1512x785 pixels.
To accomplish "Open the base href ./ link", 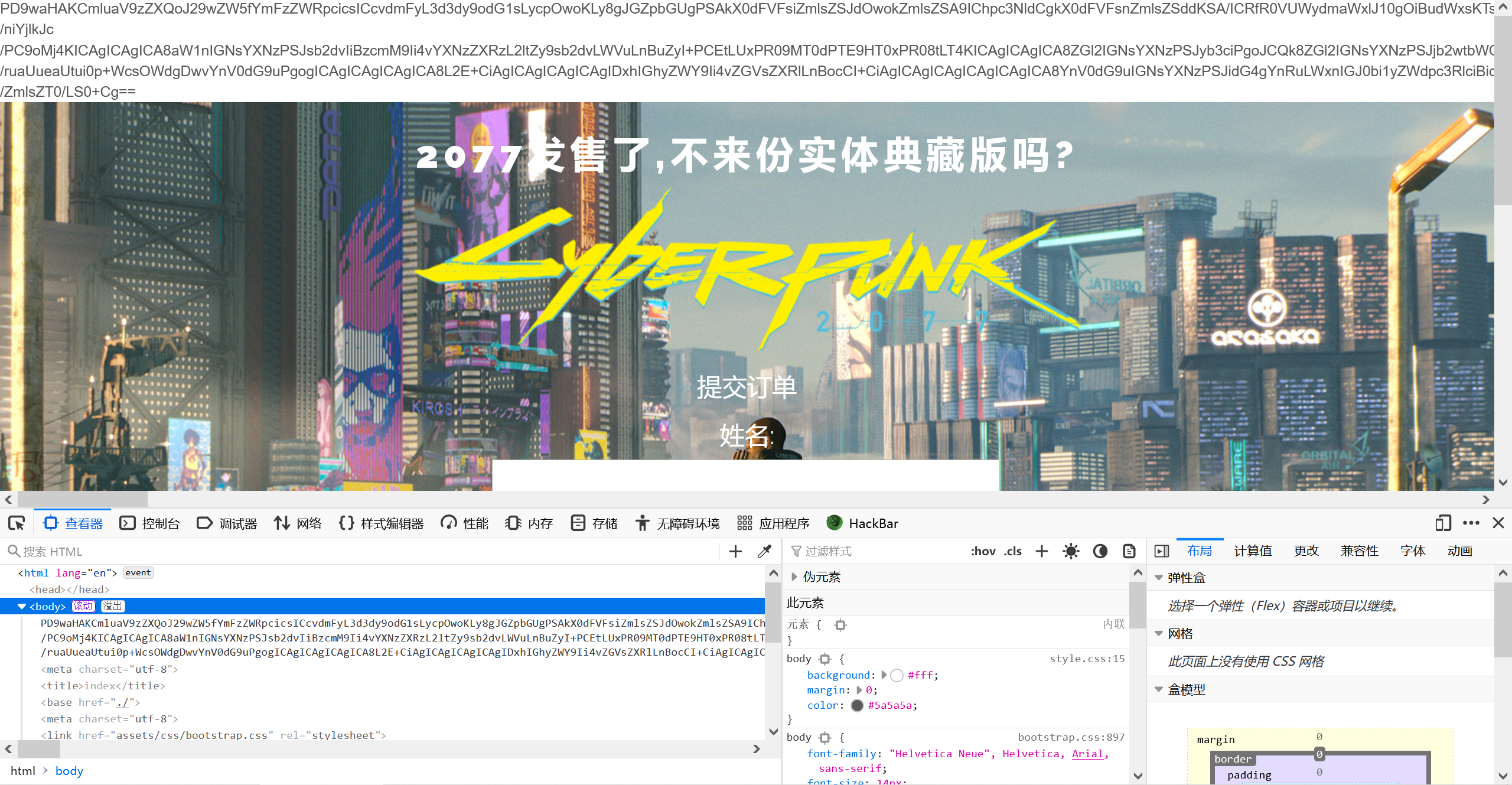I will [x=123, y=702].
